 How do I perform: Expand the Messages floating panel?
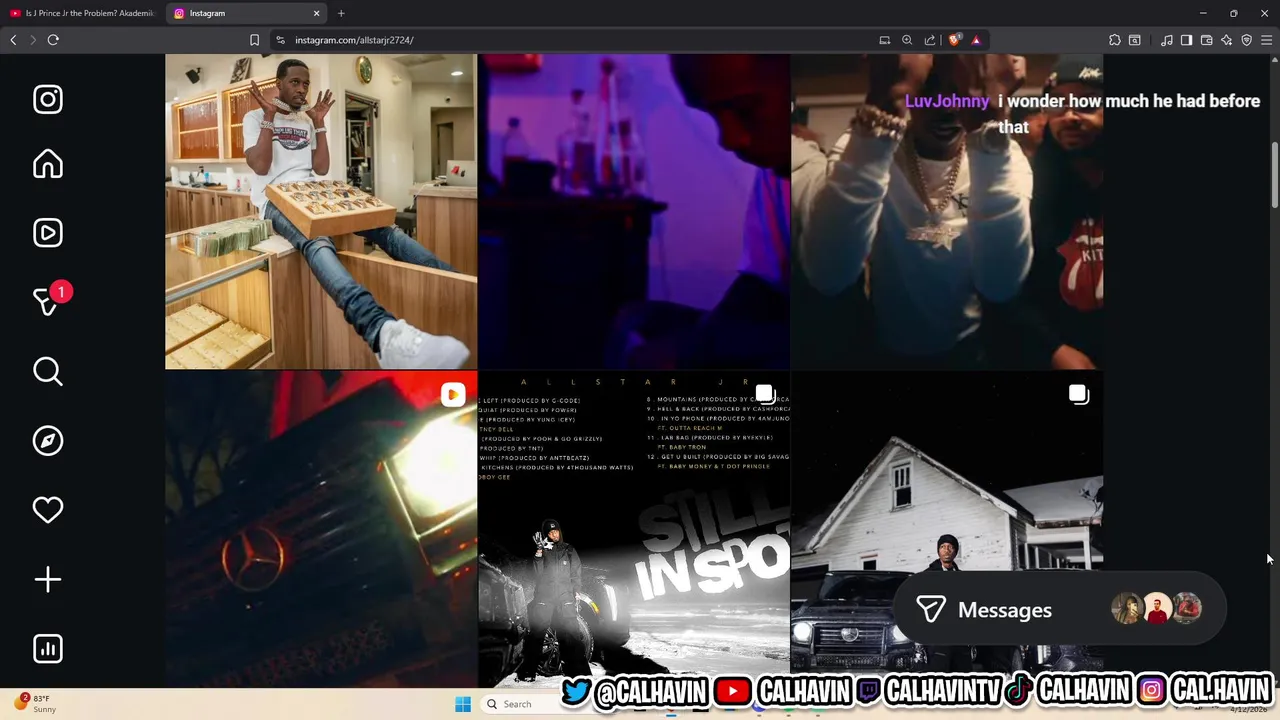(x=1060, y=610)
